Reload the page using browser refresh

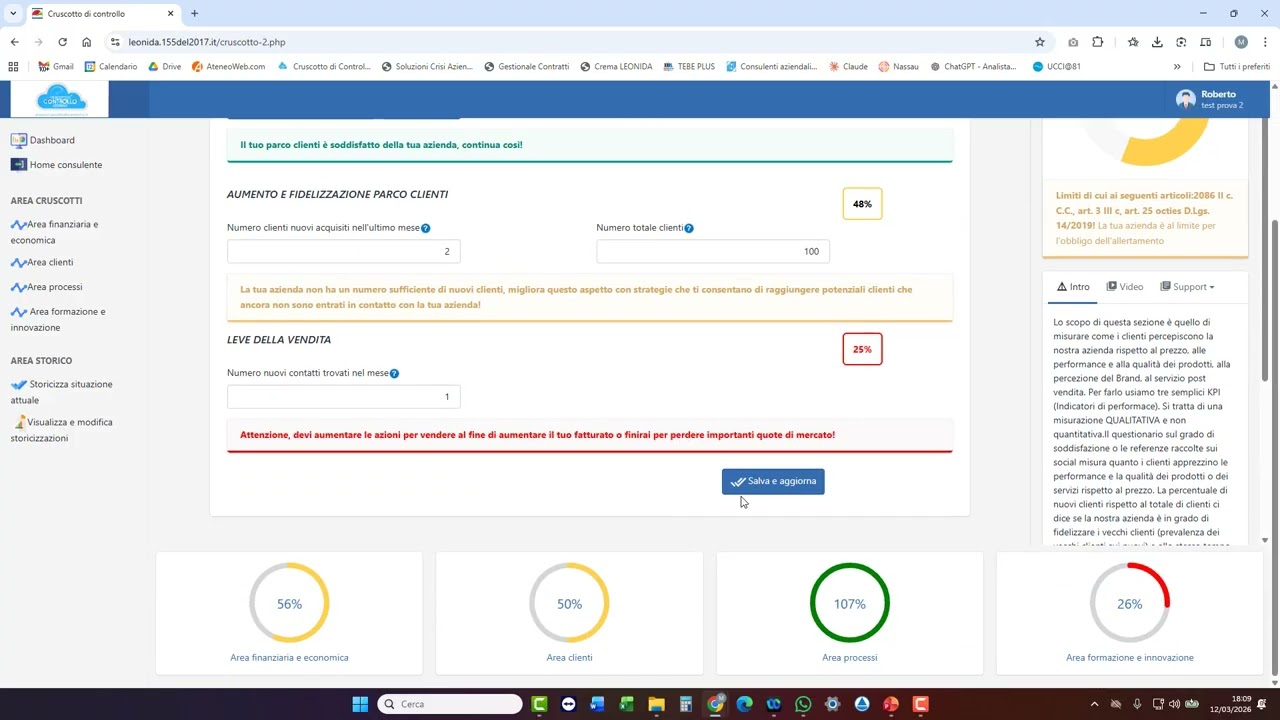(62, 42)
